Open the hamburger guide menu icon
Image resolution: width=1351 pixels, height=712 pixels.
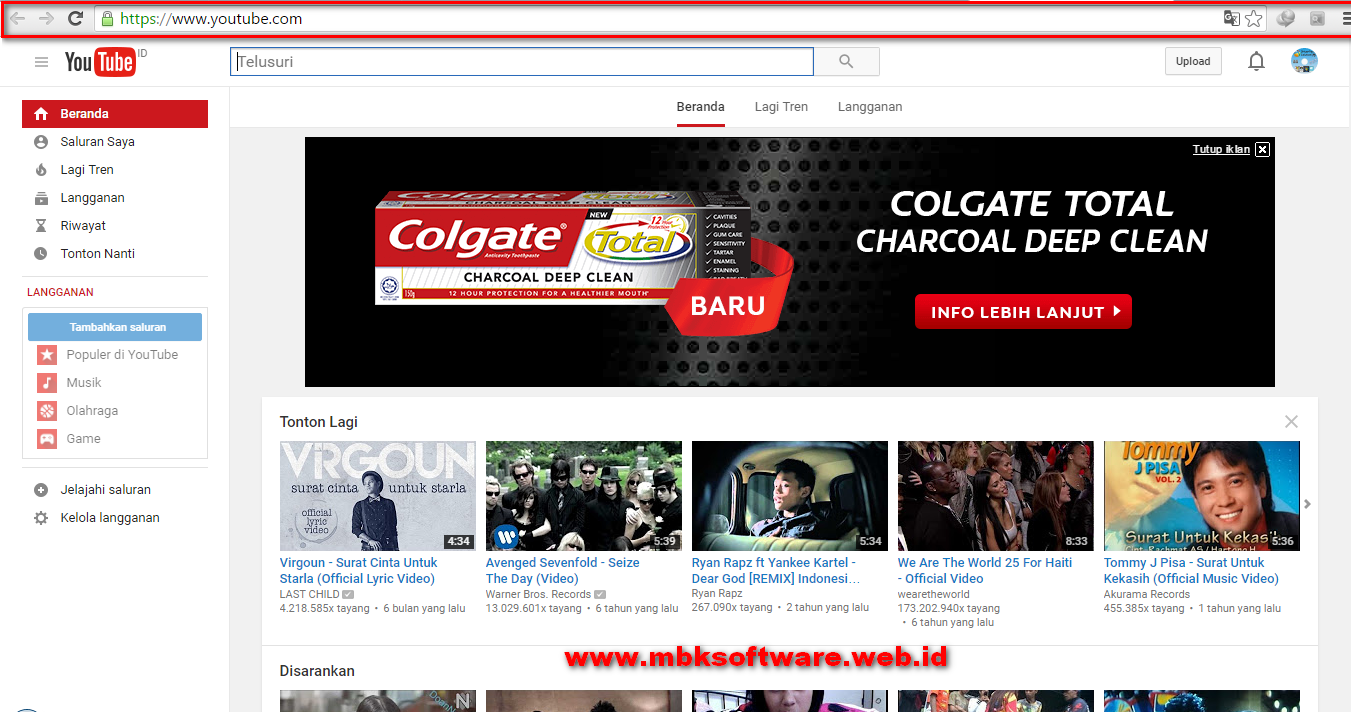pos(41,62)
